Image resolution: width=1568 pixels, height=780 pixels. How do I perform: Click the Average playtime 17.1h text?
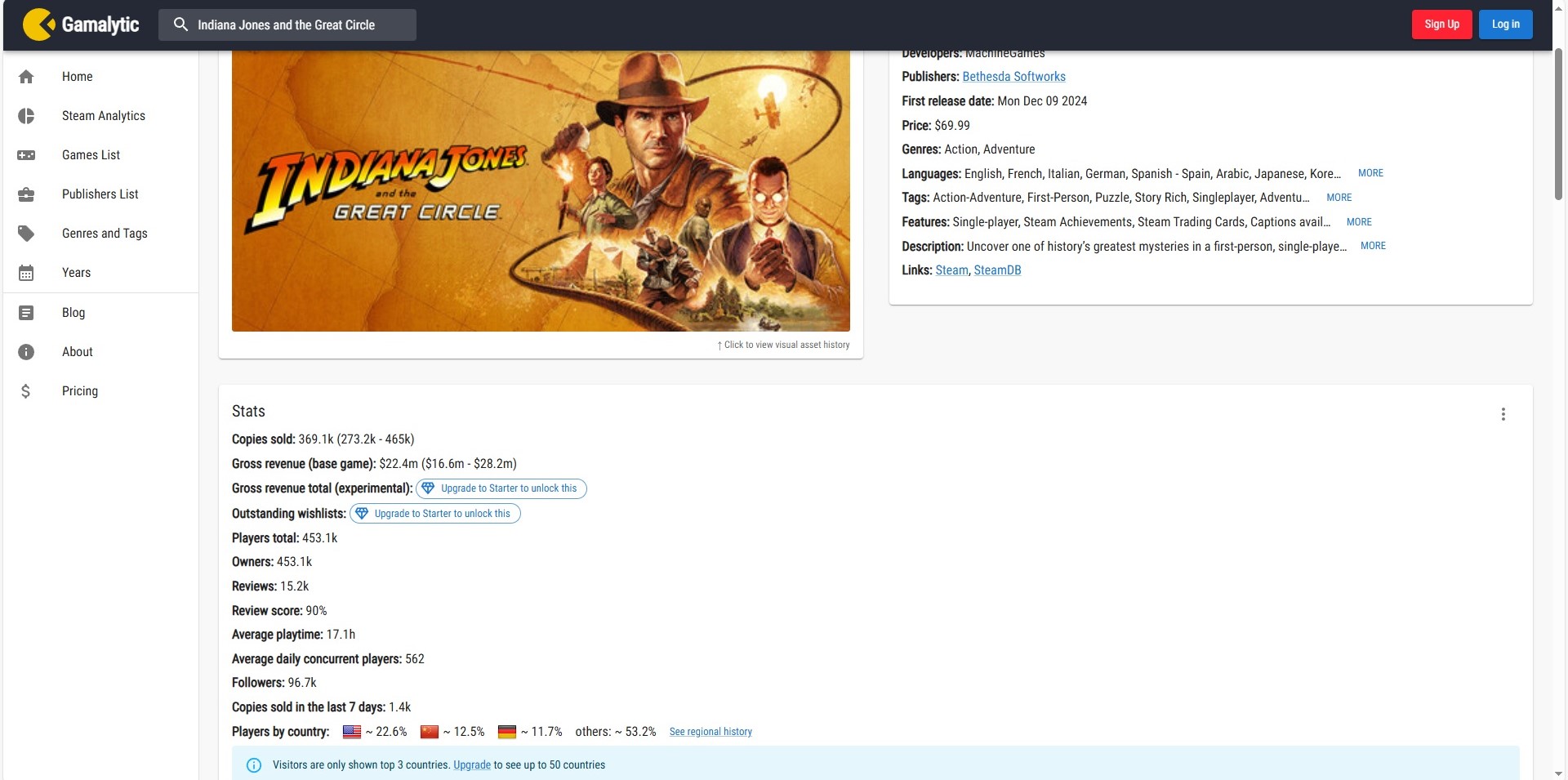point(294,635)
